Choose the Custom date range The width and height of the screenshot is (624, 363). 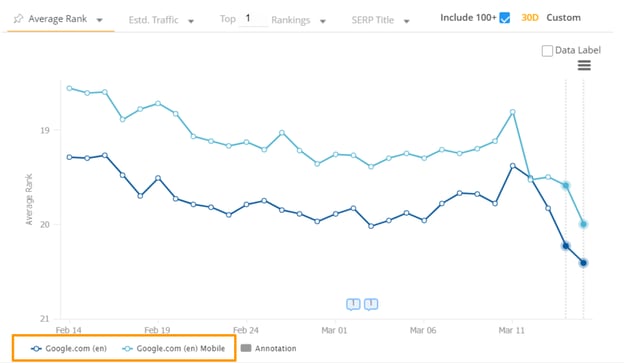(563, 18)
